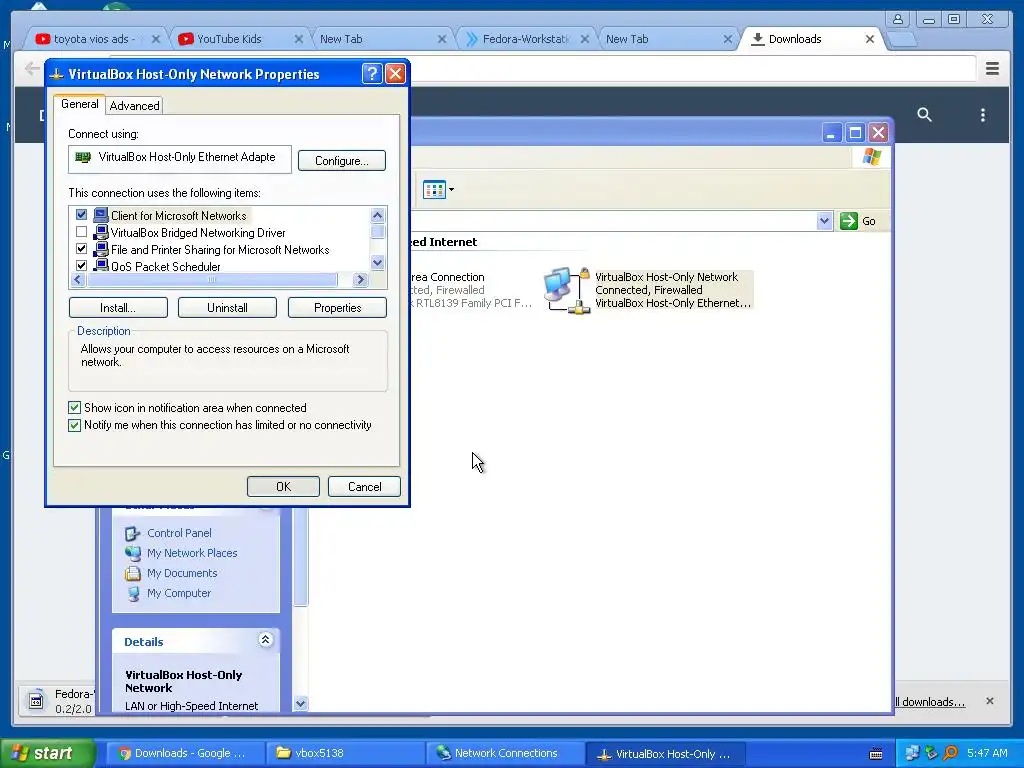
Task: Click the Windows start button
Action: pyautogui.click(x=47, y=753)
